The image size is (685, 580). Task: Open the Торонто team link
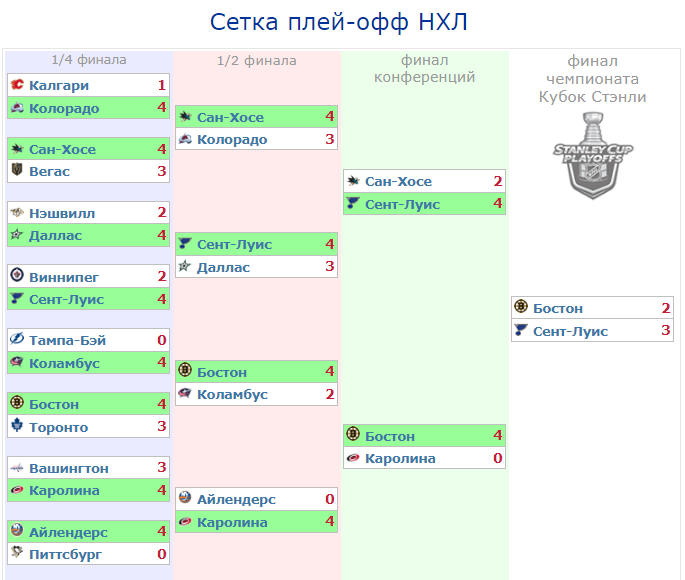(58, 427)
